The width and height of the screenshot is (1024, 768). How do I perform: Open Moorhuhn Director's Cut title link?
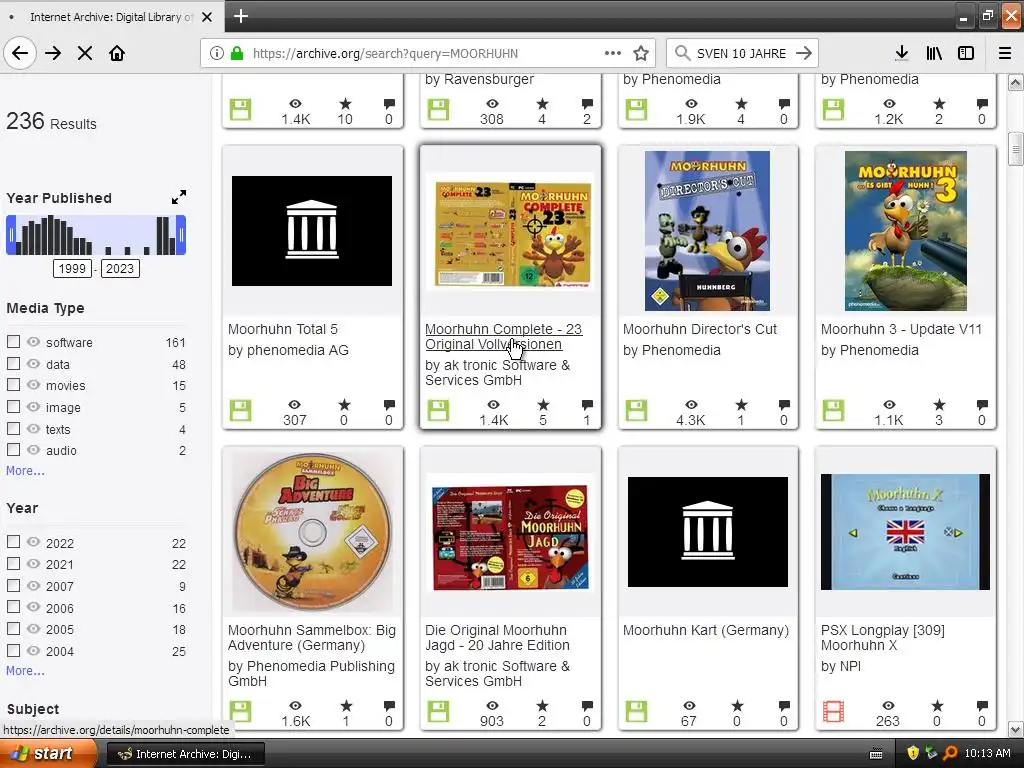[x=700, y=329]
